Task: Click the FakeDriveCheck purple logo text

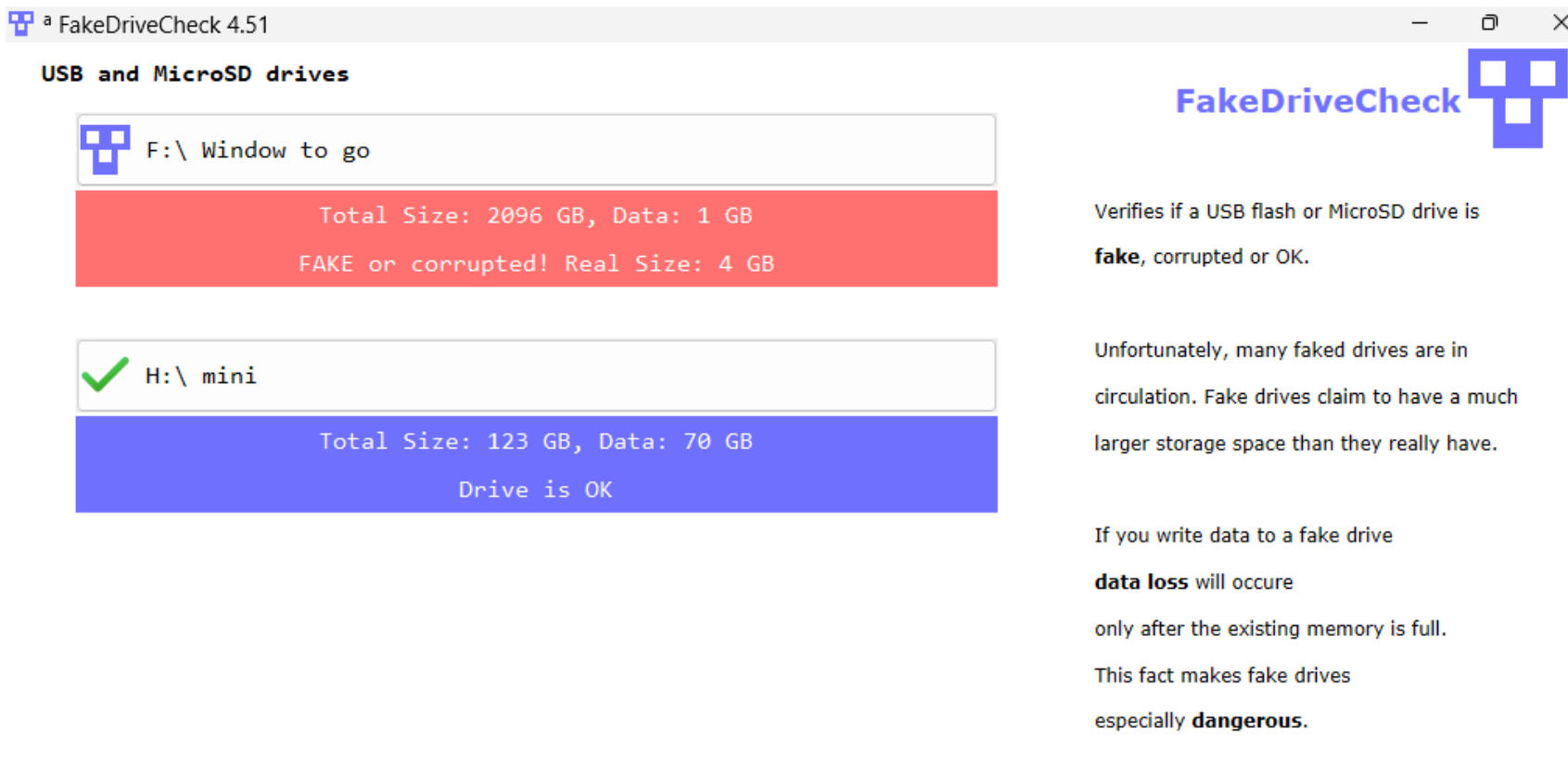Action: click(x=1317, y=101)
